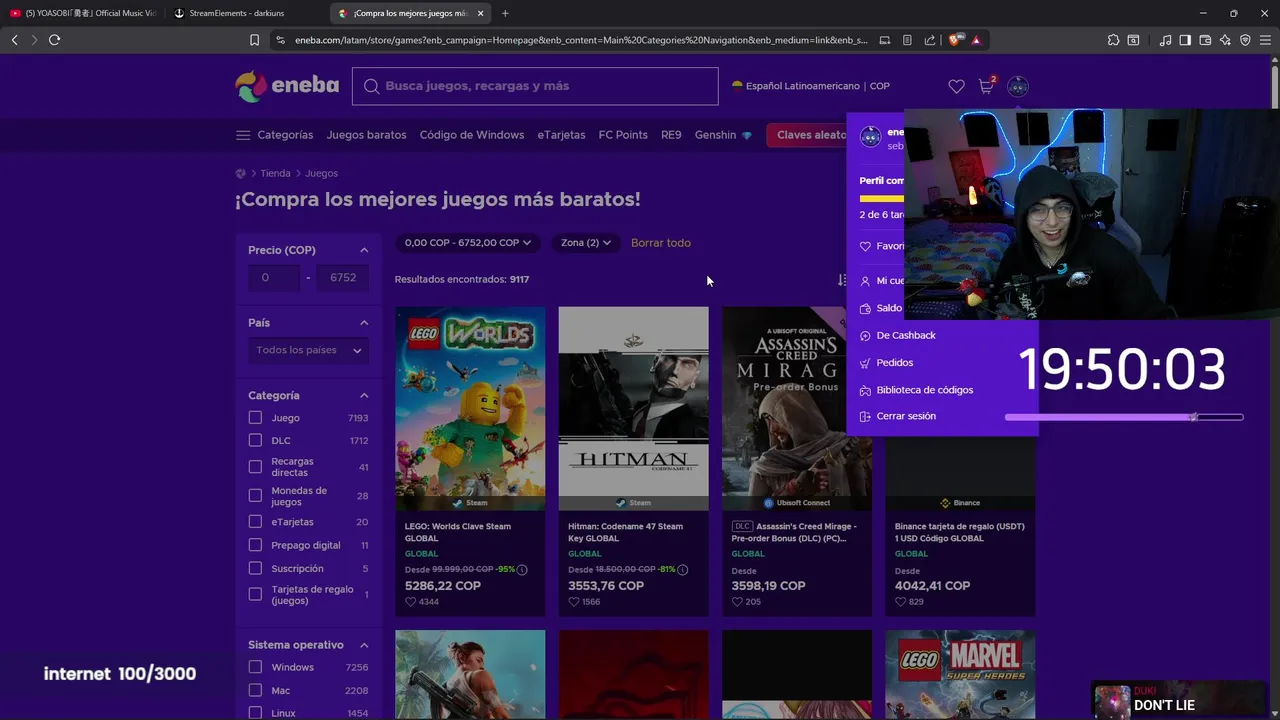The height and width of the screenshot is (720, 1280).
Task: Switch to StreamElements browser tab
Action: point(244,13)
